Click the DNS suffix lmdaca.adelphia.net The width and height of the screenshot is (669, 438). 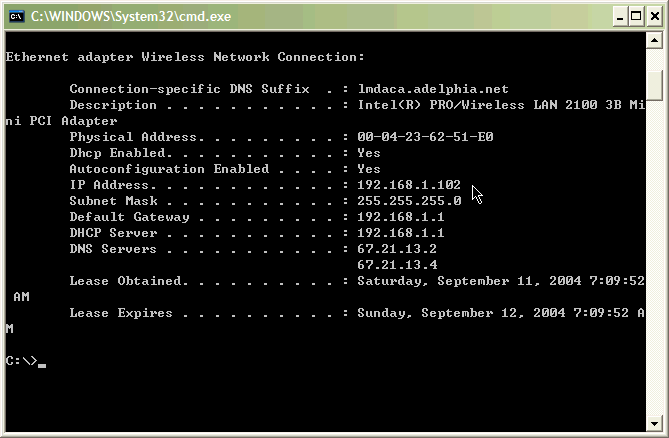433,89
